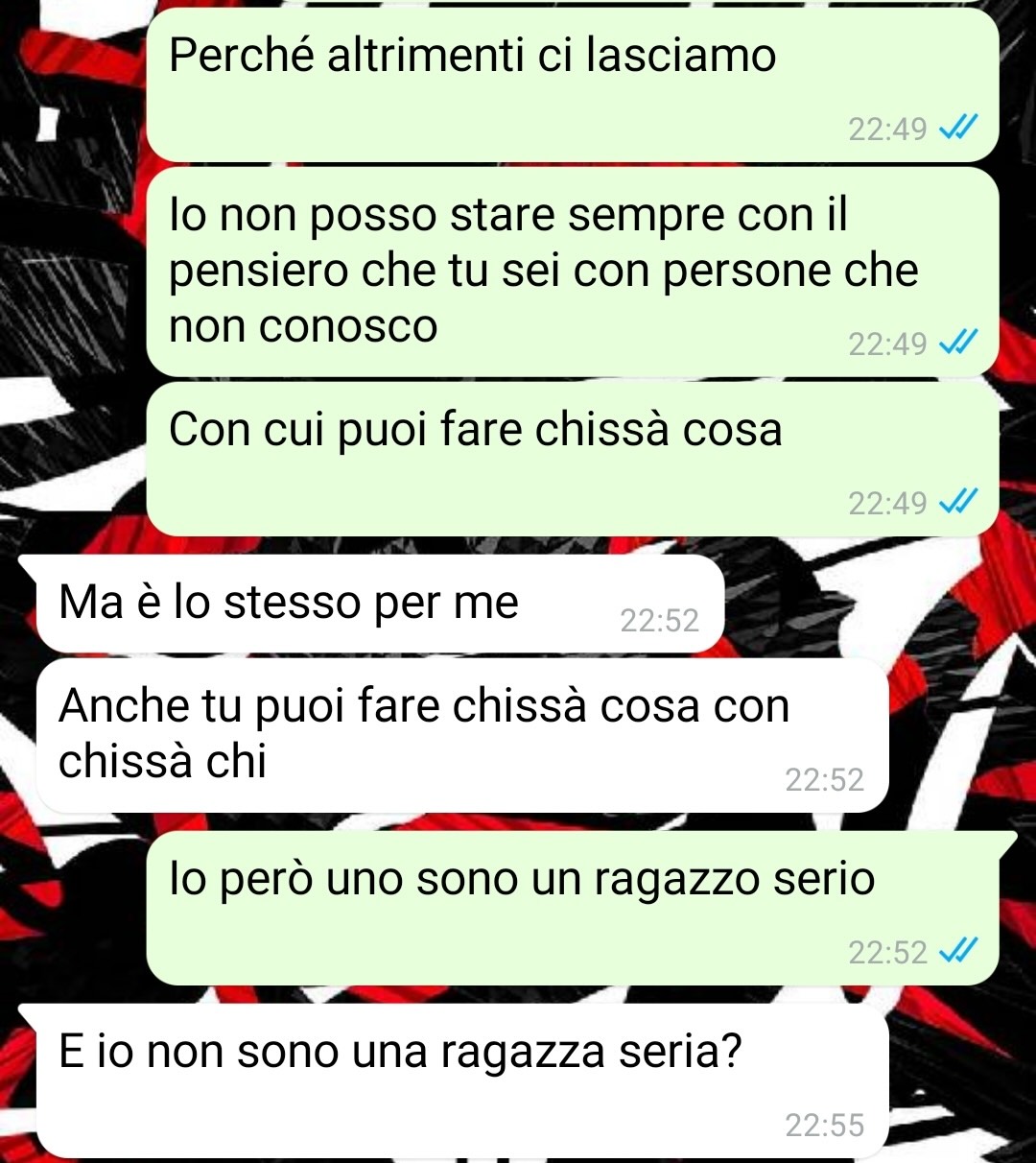Click the 22:52 timestamp under 'ragazzo serio'

point(887,953)
